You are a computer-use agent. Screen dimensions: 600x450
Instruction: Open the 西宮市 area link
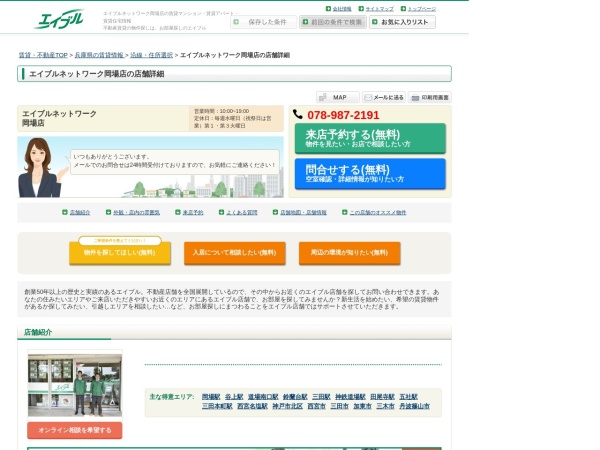tap(317, 406)
